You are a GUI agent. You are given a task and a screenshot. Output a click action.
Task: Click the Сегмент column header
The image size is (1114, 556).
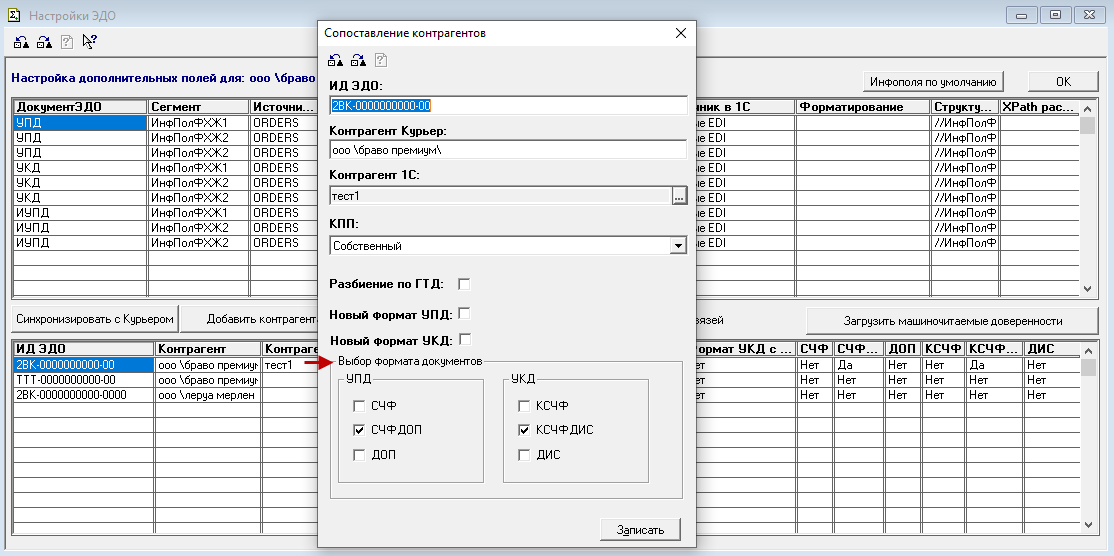(x=199, y=107)
